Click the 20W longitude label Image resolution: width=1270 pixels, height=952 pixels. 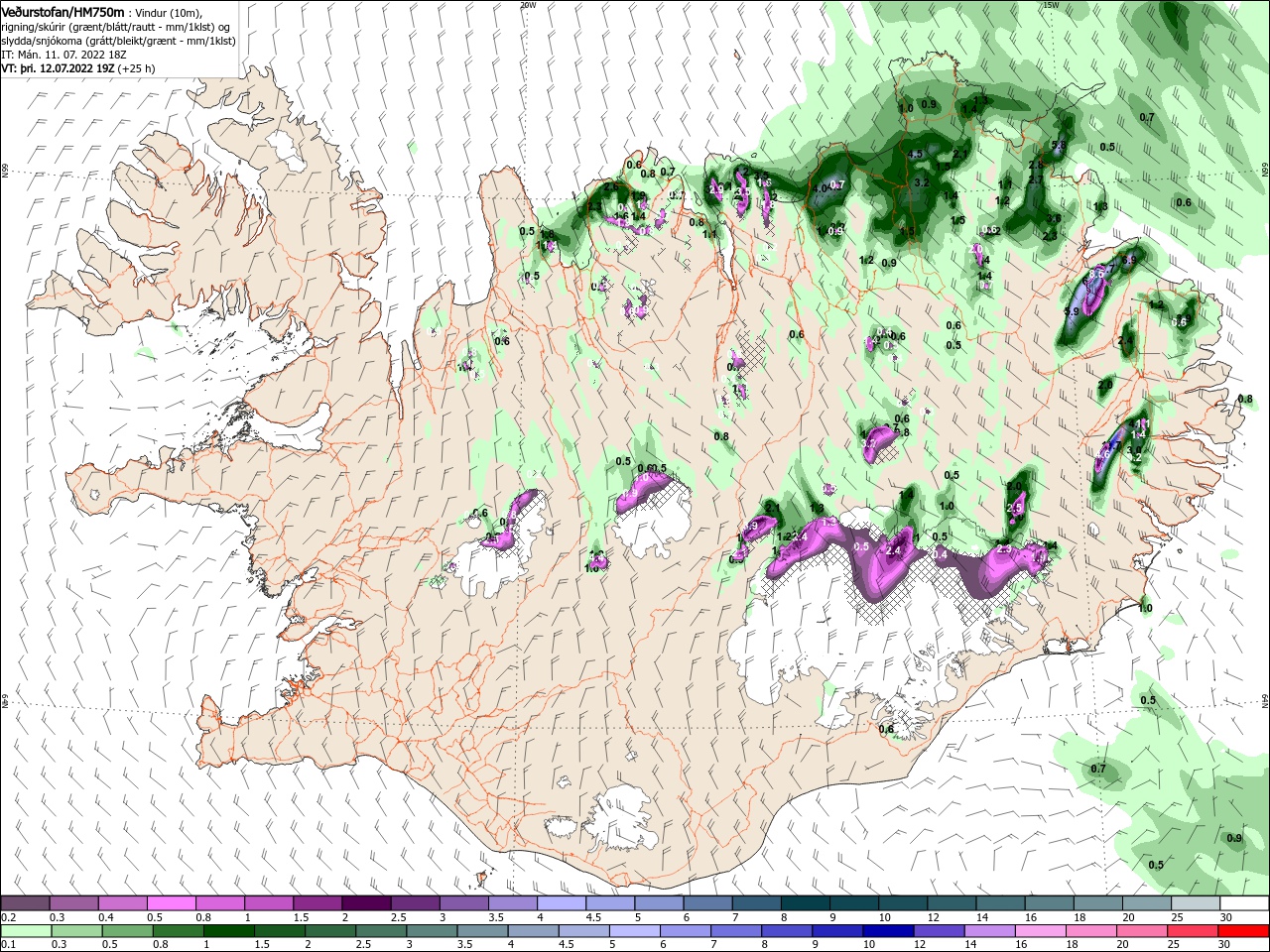pyautogui.click(x=528, y=5)
